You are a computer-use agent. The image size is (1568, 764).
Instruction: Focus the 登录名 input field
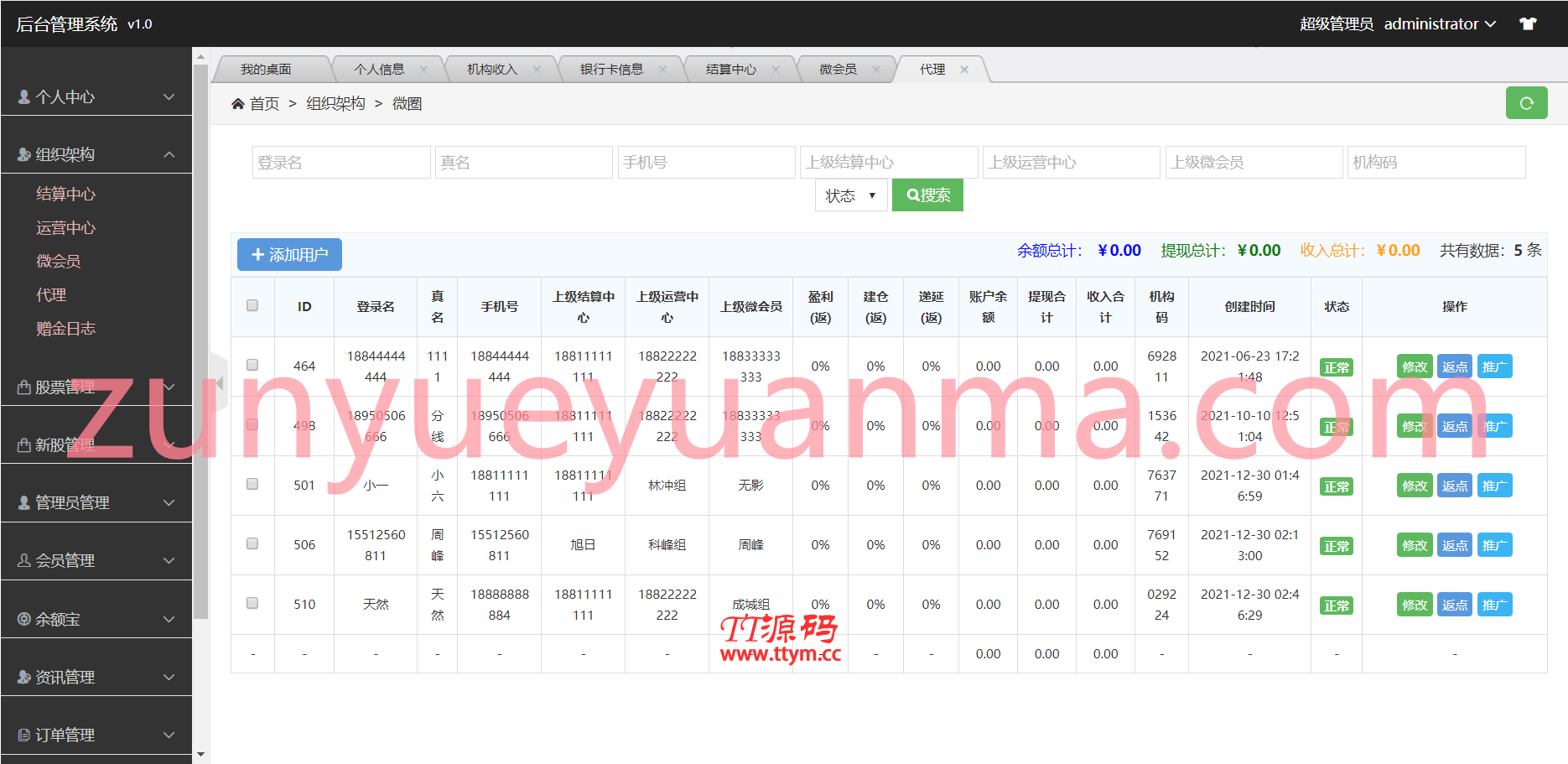tap(341, 162)
